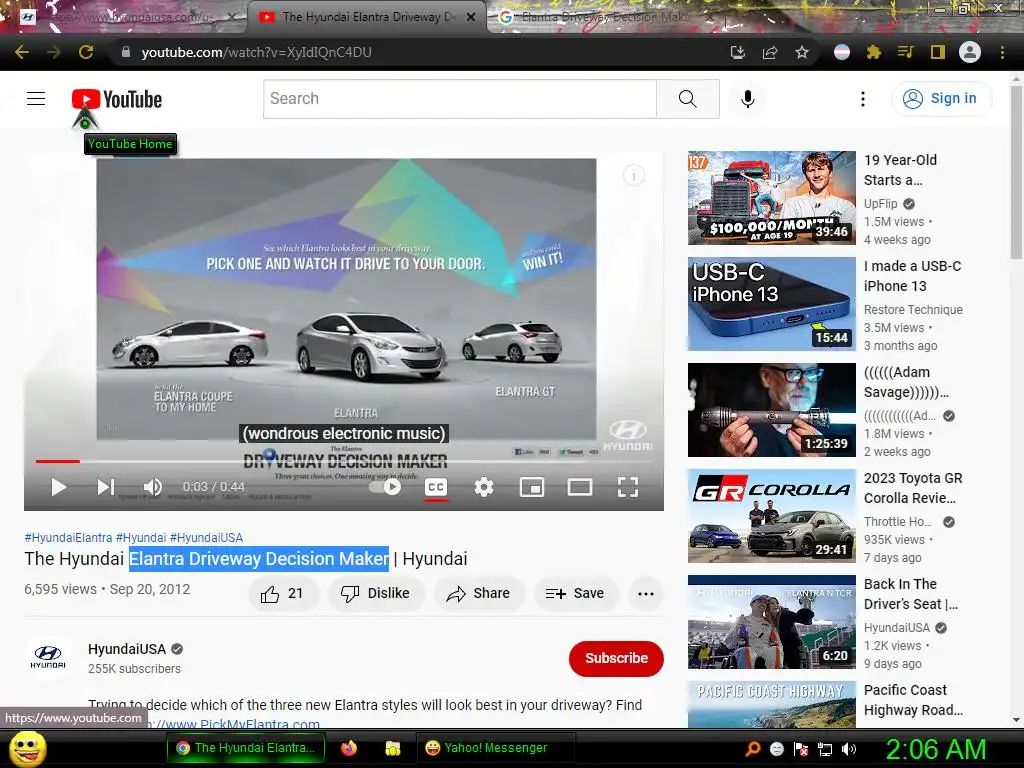Screen dimensions: 1024x768
Task: Click the system tray volume icon
Action: pyautogui.click(x=849, y=749)
